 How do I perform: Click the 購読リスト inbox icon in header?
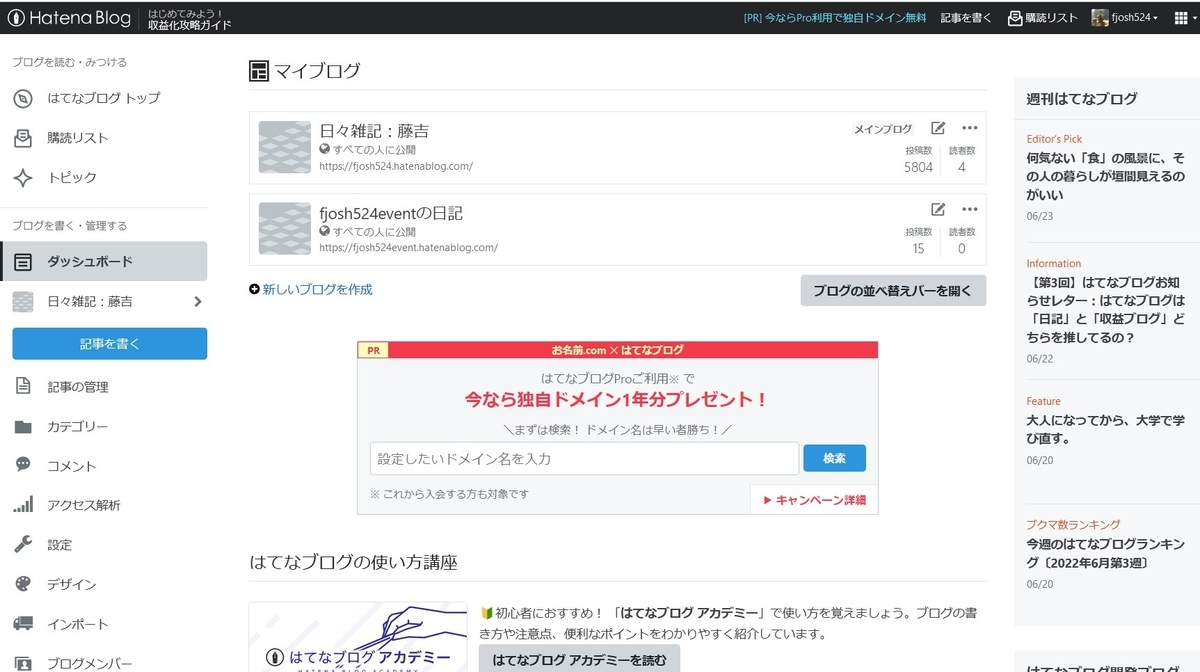click(1015, 18)
